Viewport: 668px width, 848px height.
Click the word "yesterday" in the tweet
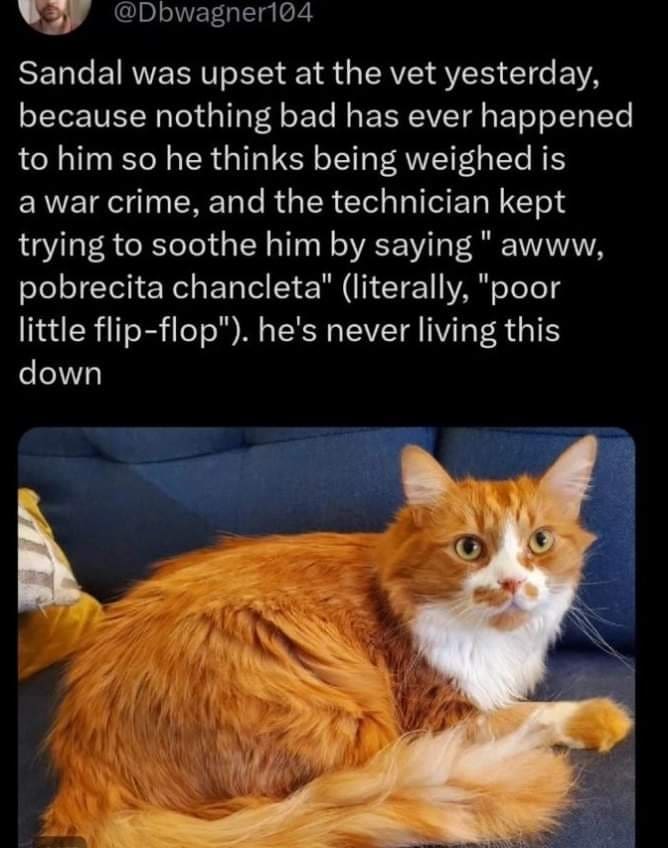520,74
